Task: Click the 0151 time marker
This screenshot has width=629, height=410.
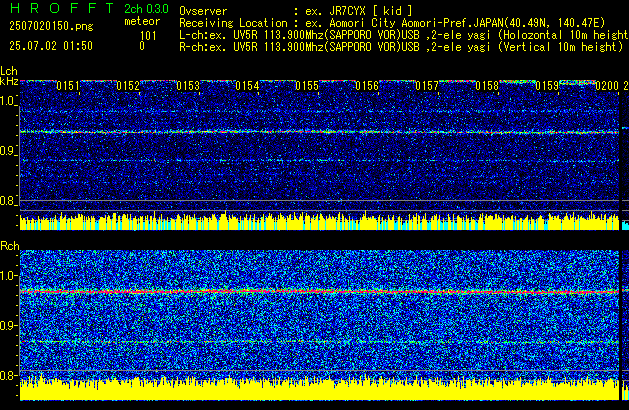Action: tap(68, 86)
